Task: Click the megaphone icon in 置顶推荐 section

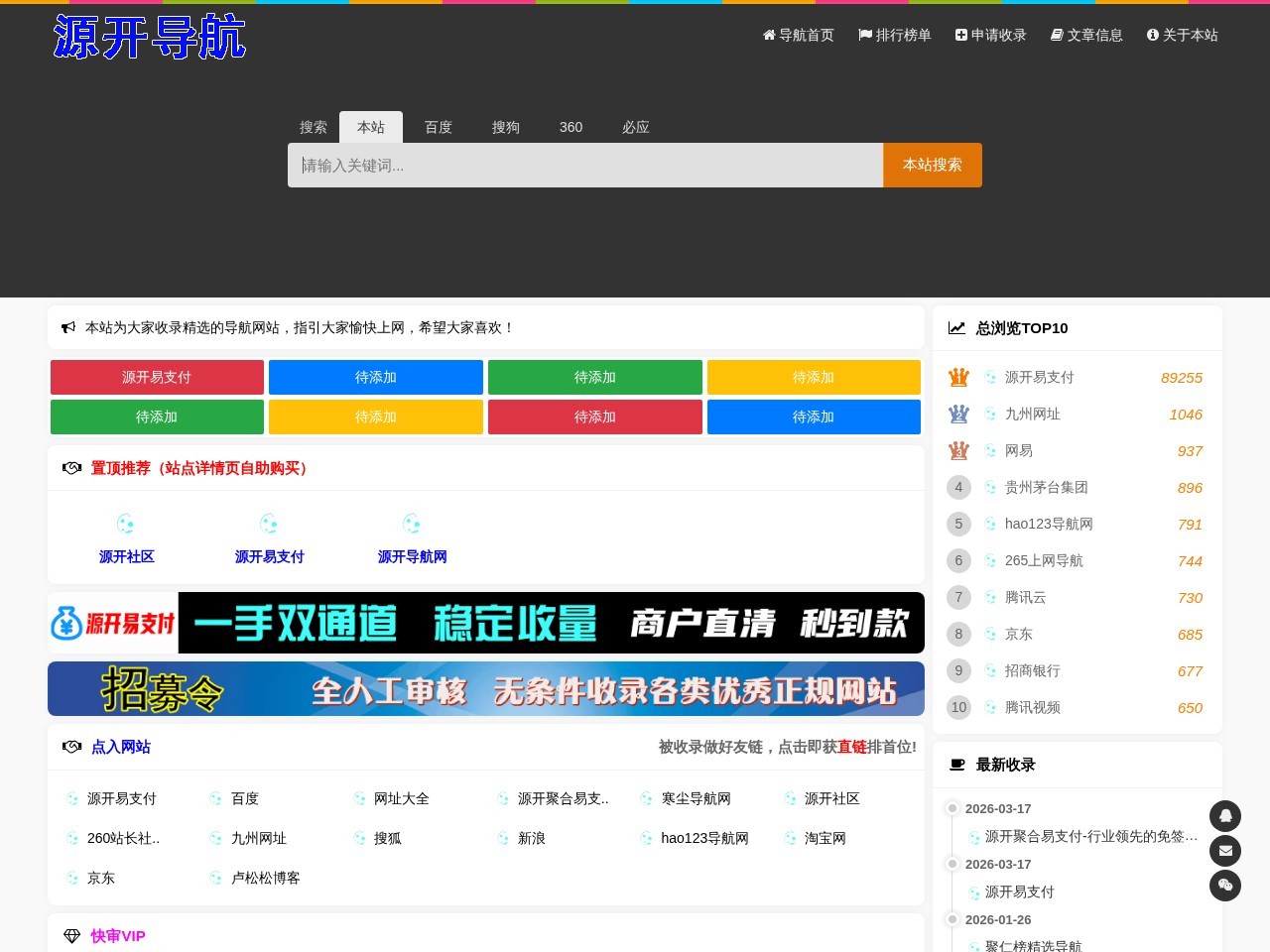Action: (x=71, y=467)
